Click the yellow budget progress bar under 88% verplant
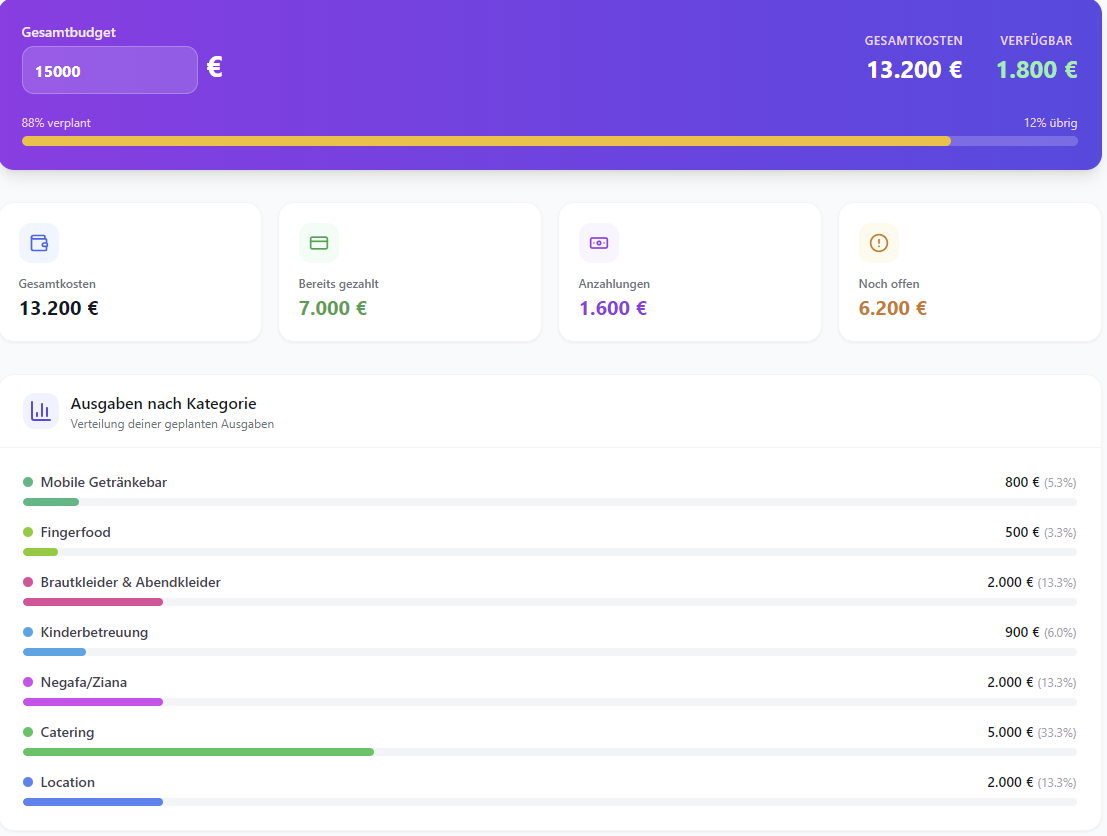 [x=486, y=141]
